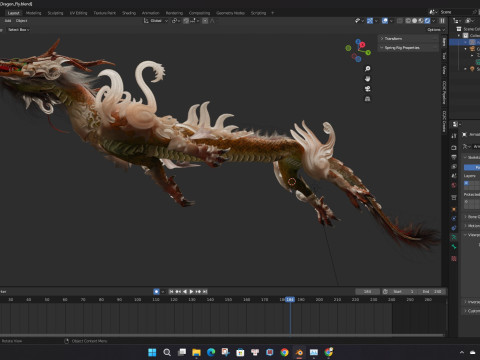Open Output properties tab icon
Viewport: 480px width, 360px height.
454,157
